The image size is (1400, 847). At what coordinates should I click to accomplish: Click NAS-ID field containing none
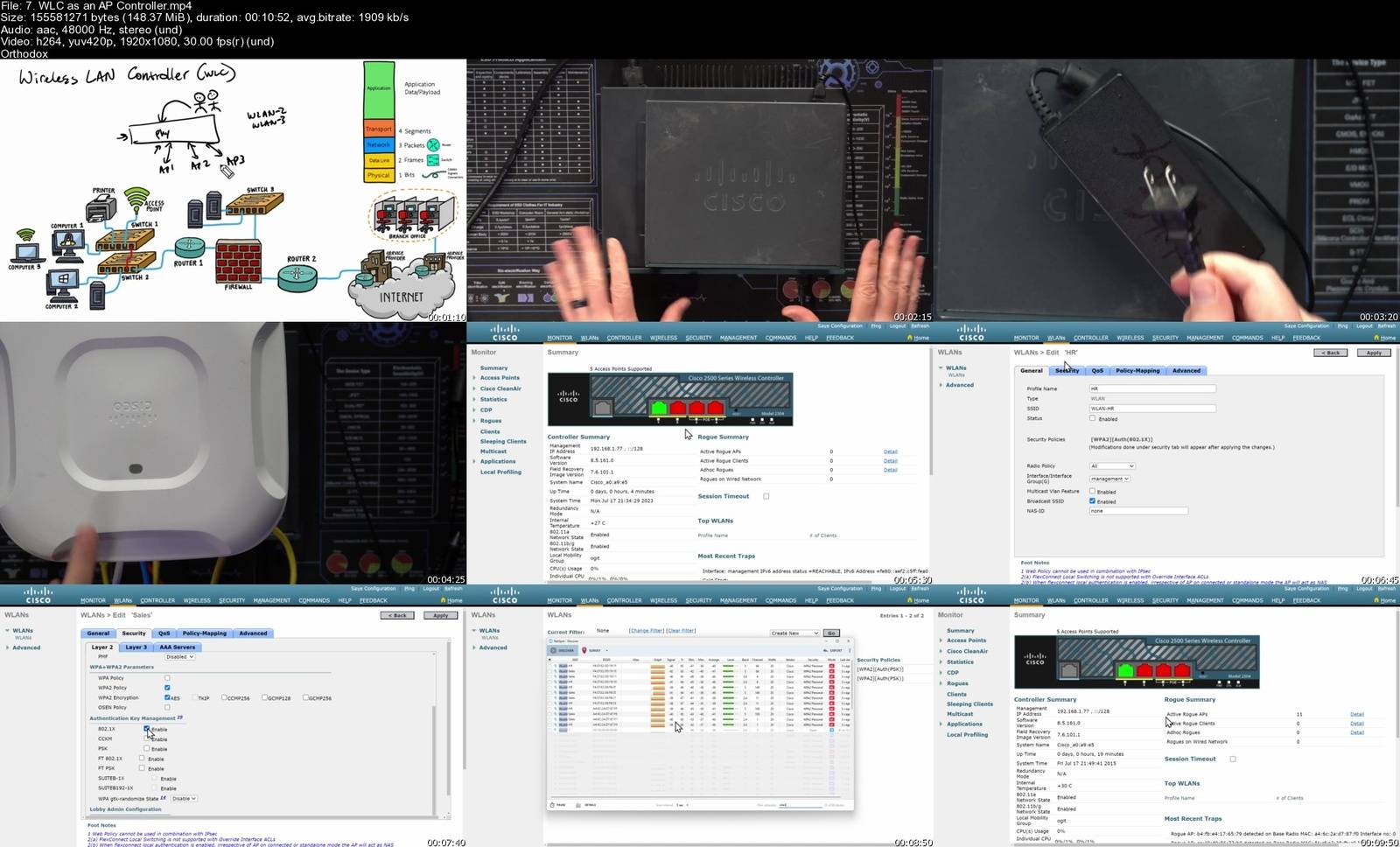click(x=1138, y=510)
